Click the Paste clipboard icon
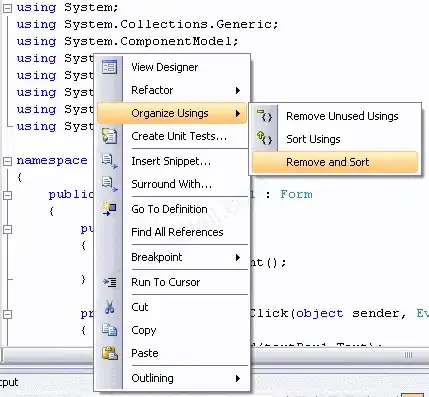Image resolution: width=429 pixels, height=397 pixels. coord(110,353)
